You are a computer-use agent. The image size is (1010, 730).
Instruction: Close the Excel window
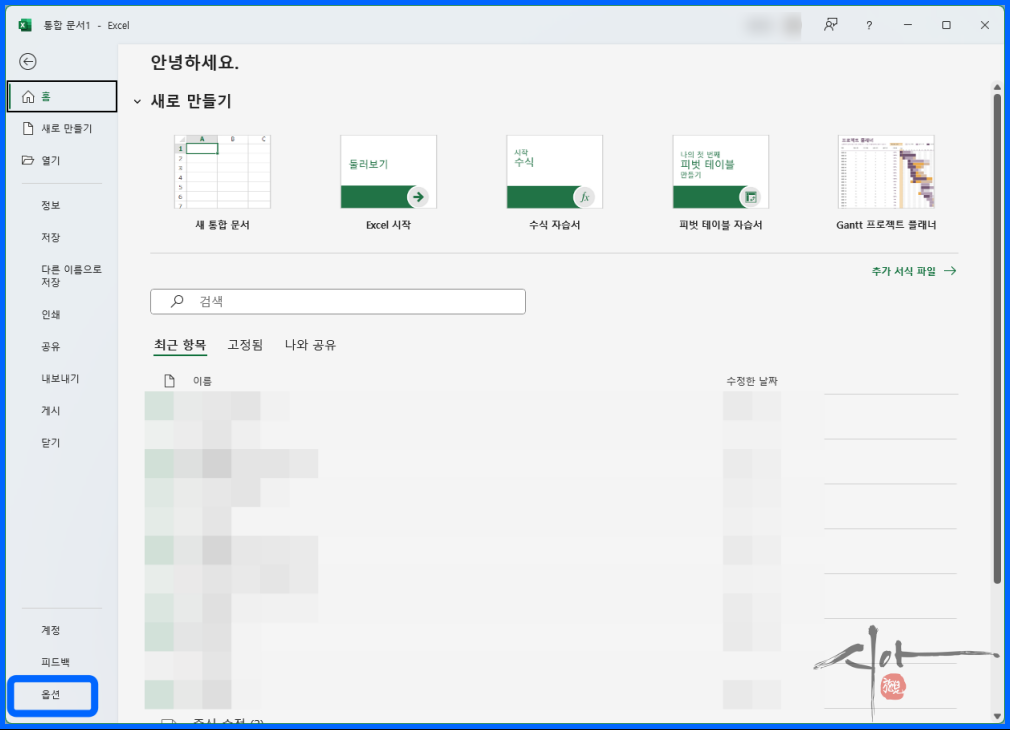[x=985, y=25]
